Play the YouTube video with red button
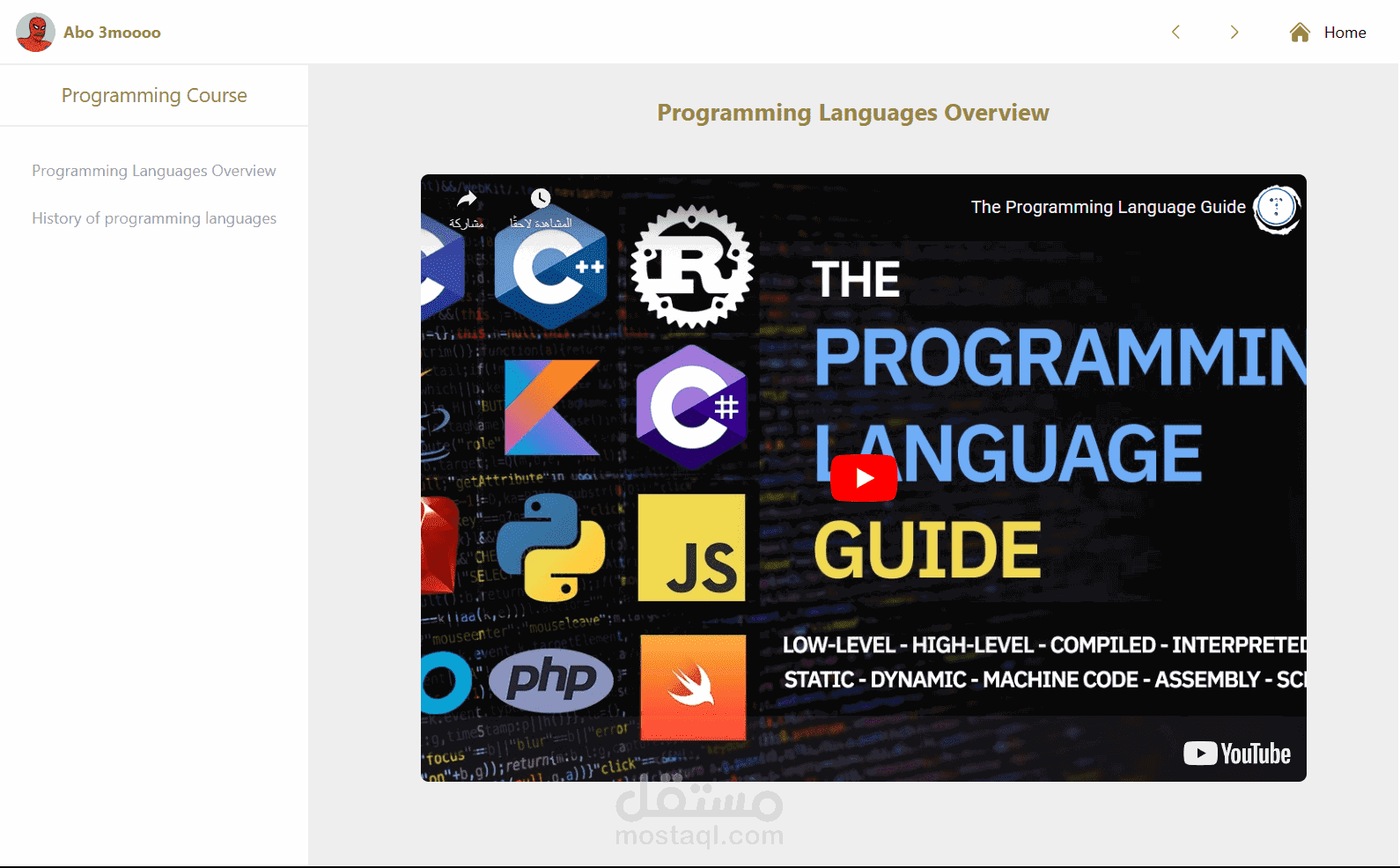The image size is (1400, 868). tap(864, 478)
